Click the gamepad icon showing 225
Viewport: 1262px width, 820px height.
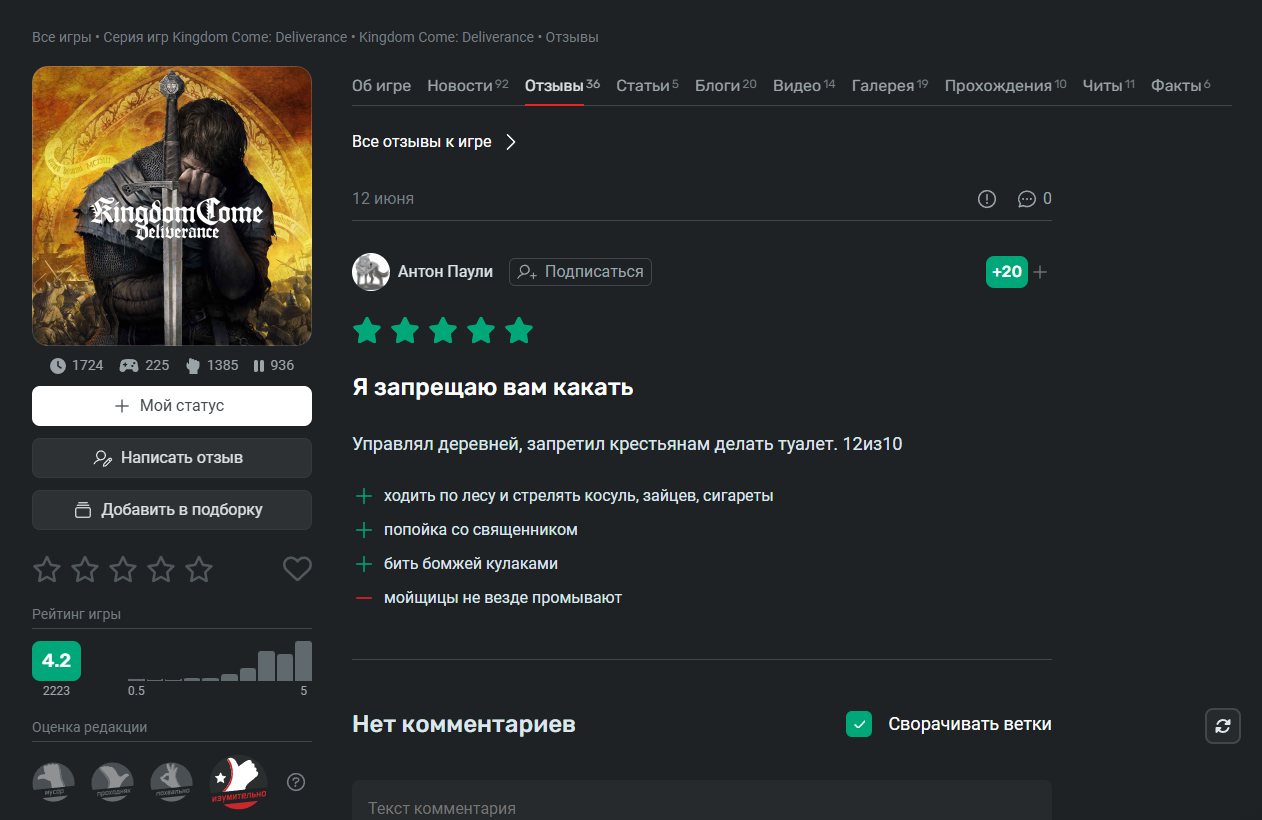click(x=129, y=365)
